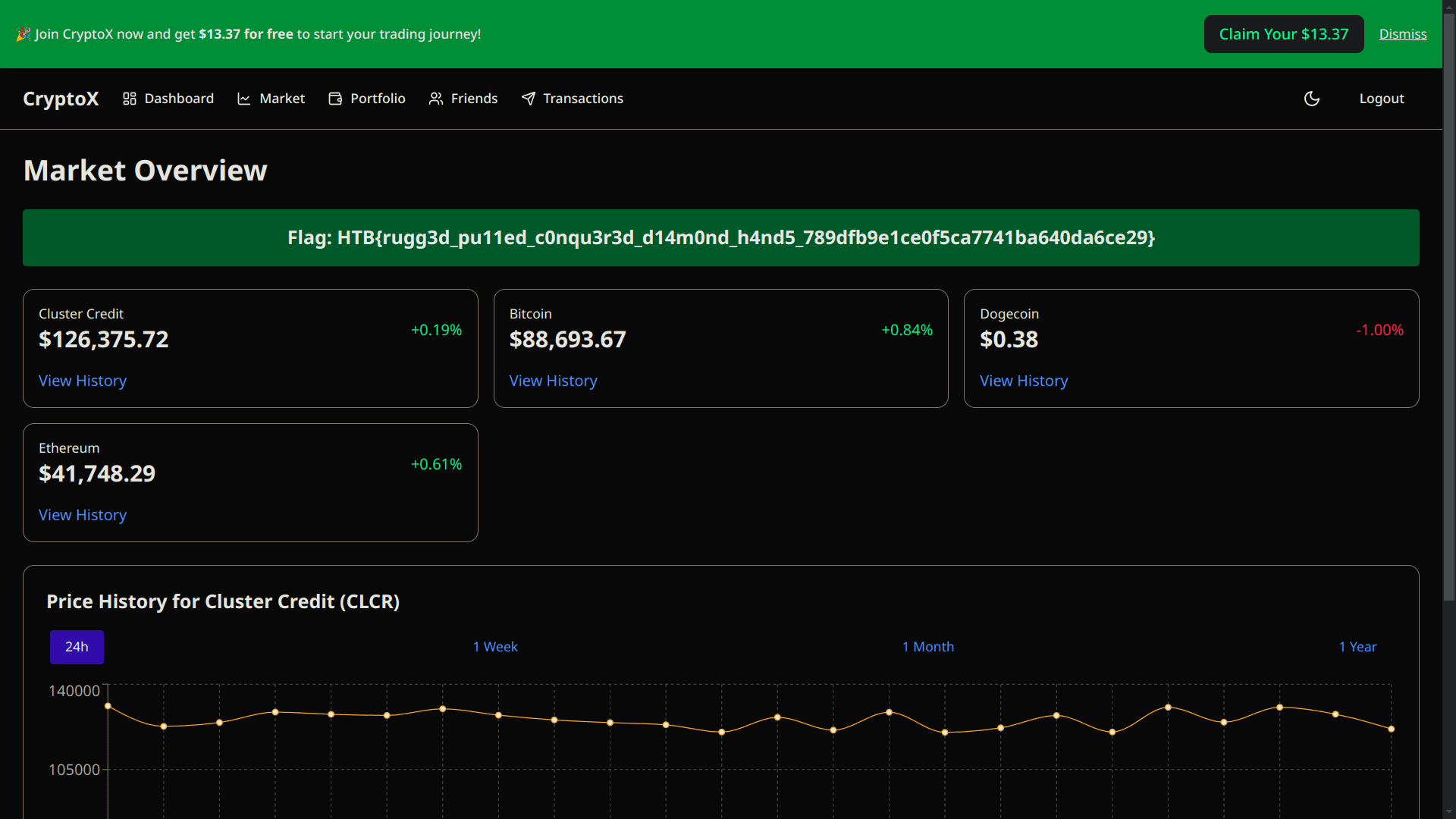Click the Portfolio wallet icon
This screenshot has width=1456, height=819.
(335, 99)
